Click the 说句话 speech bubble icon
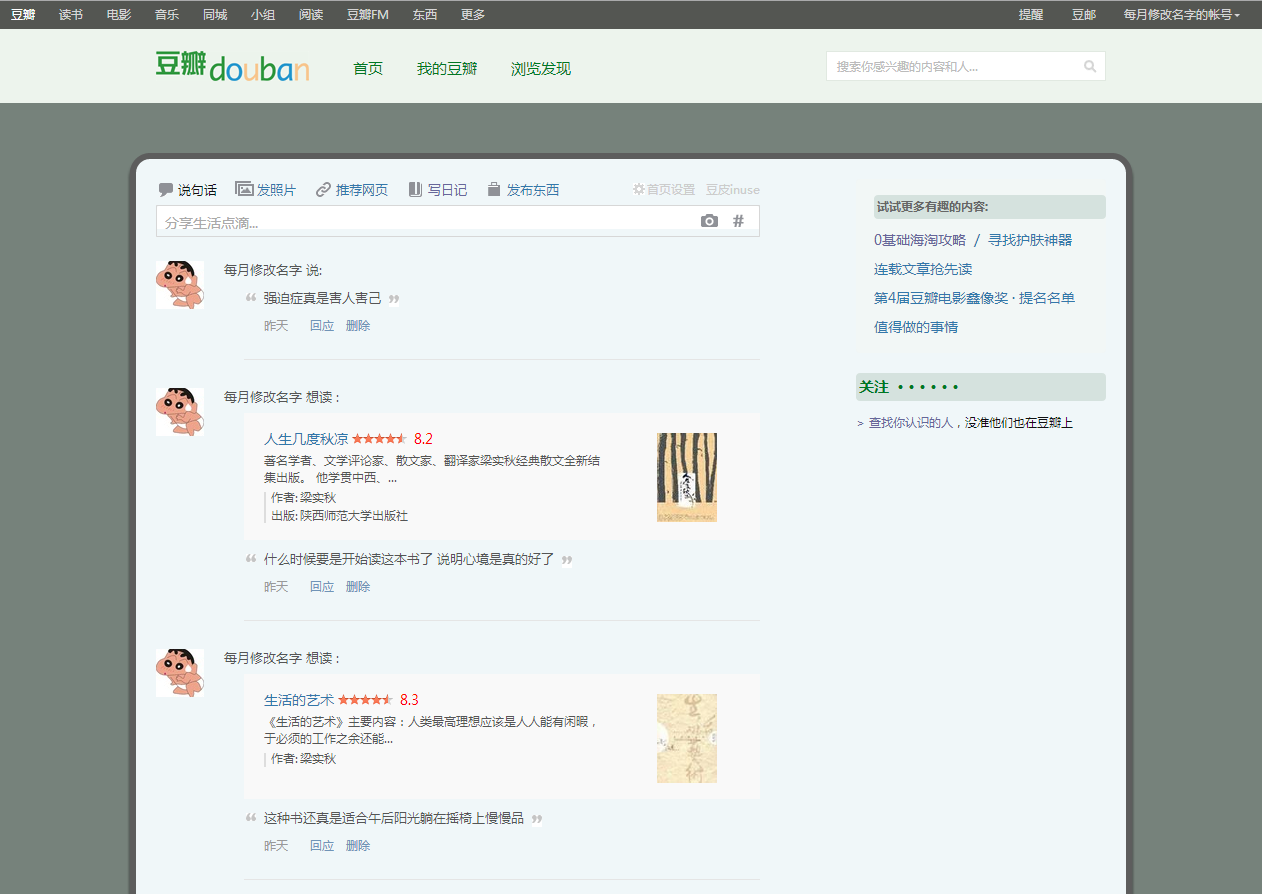This screenshot has height=894, width=1262. (165, 189)
